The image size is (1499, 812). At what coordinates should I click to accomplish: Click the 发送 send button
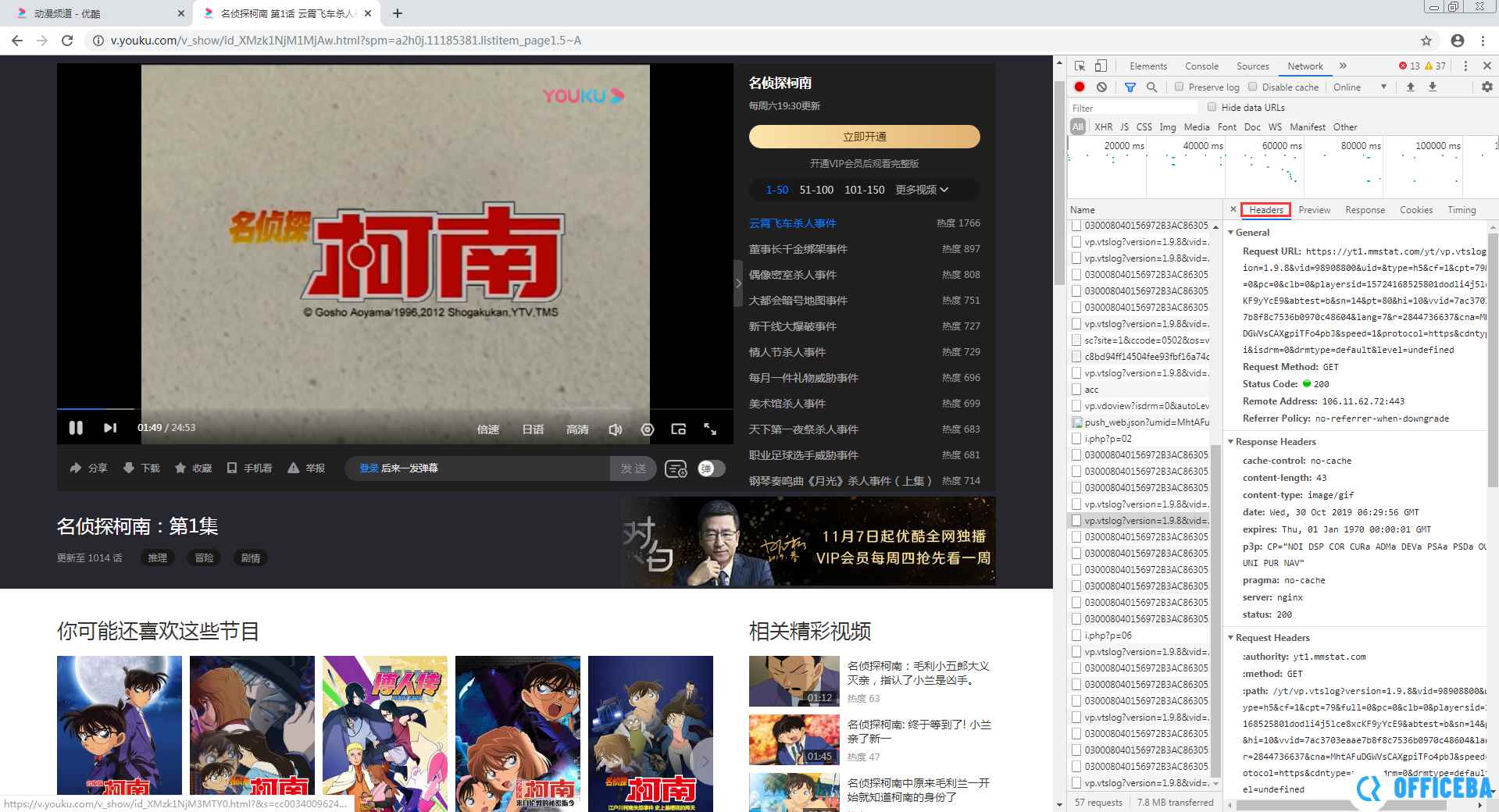(633, 468)
